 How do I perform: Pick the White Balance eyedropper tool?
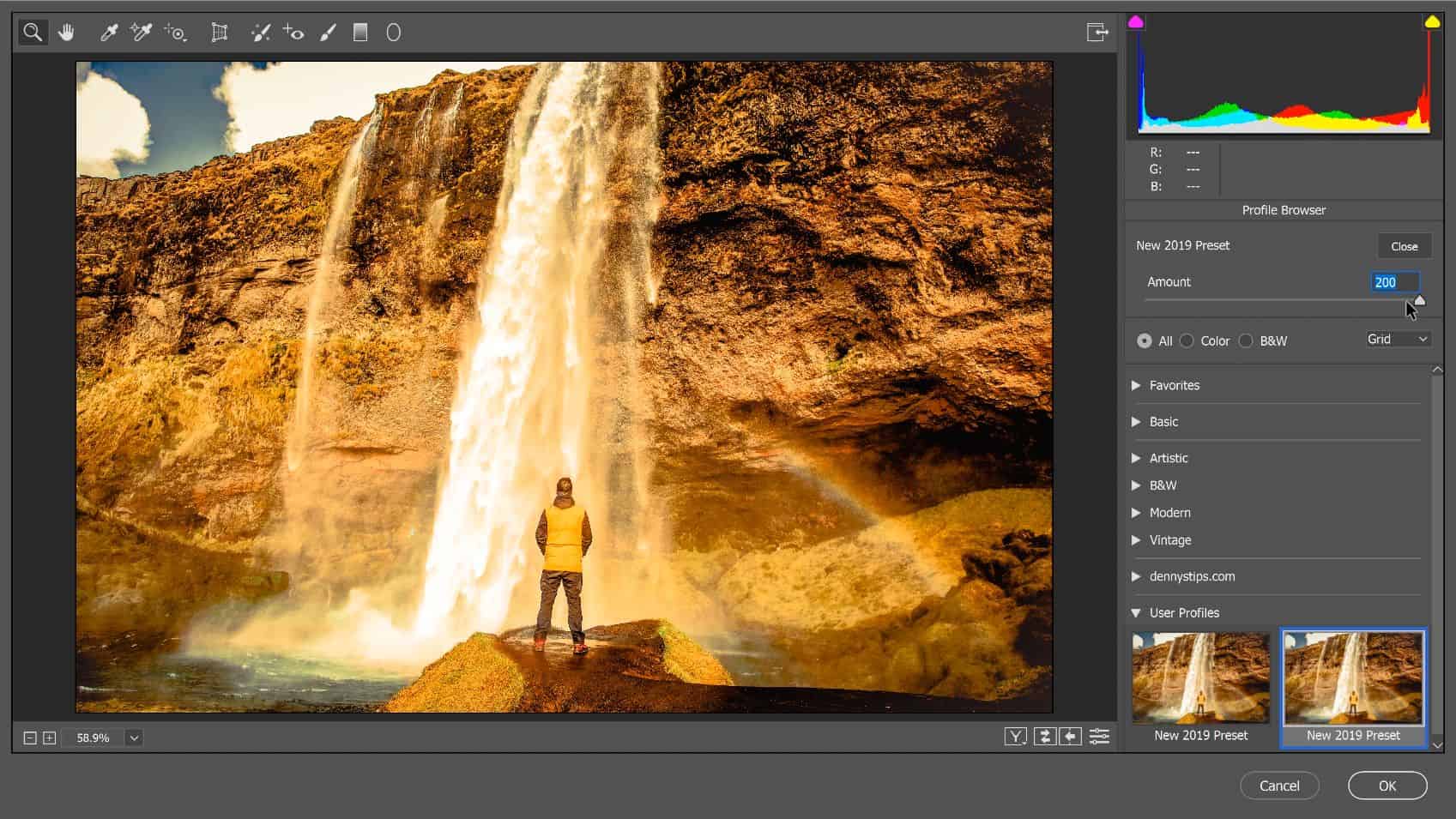pyautogui.click(x=109, y=33)
